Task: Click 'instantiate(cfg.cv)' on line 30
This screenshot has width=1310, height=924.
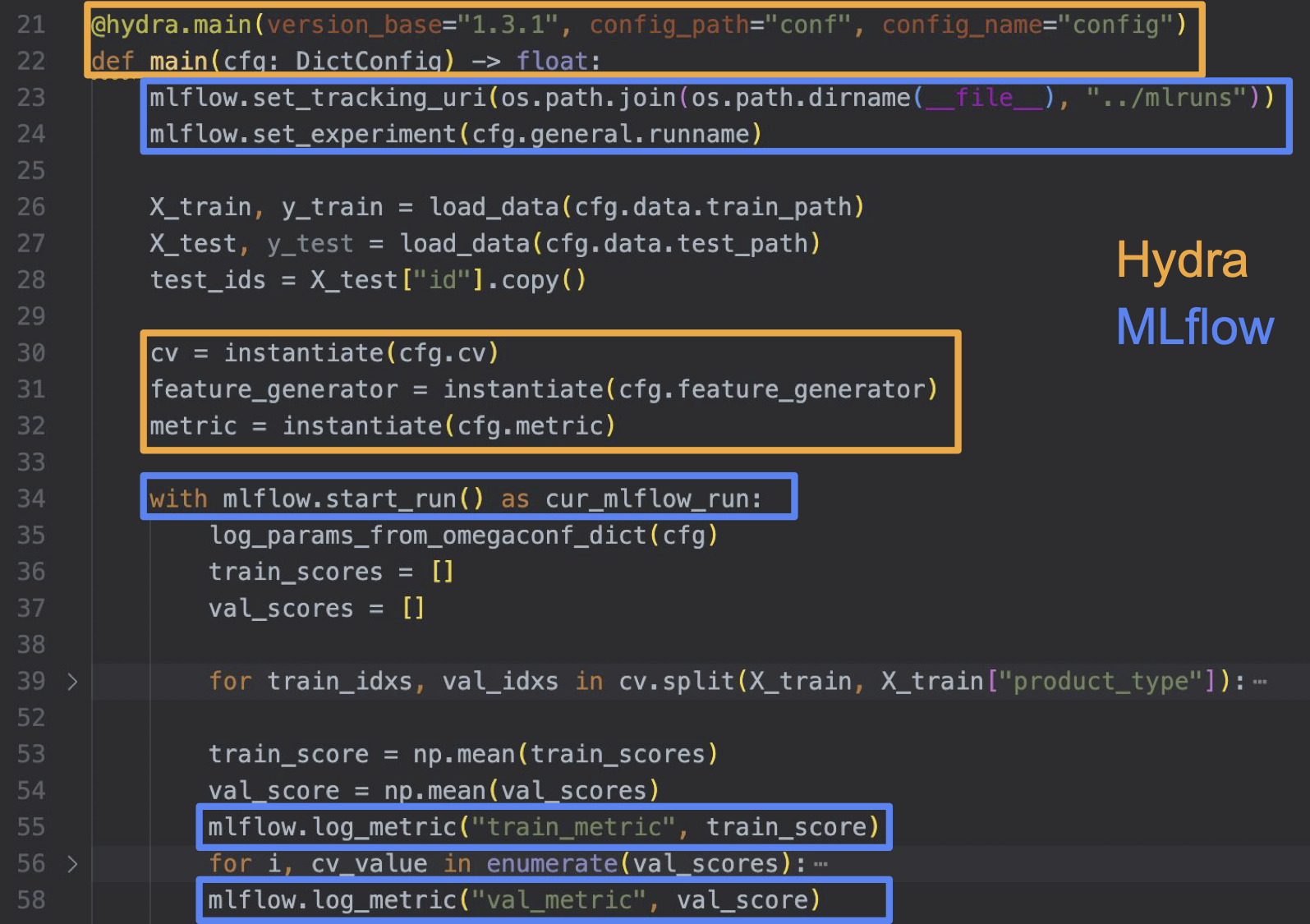Action: 361,353
